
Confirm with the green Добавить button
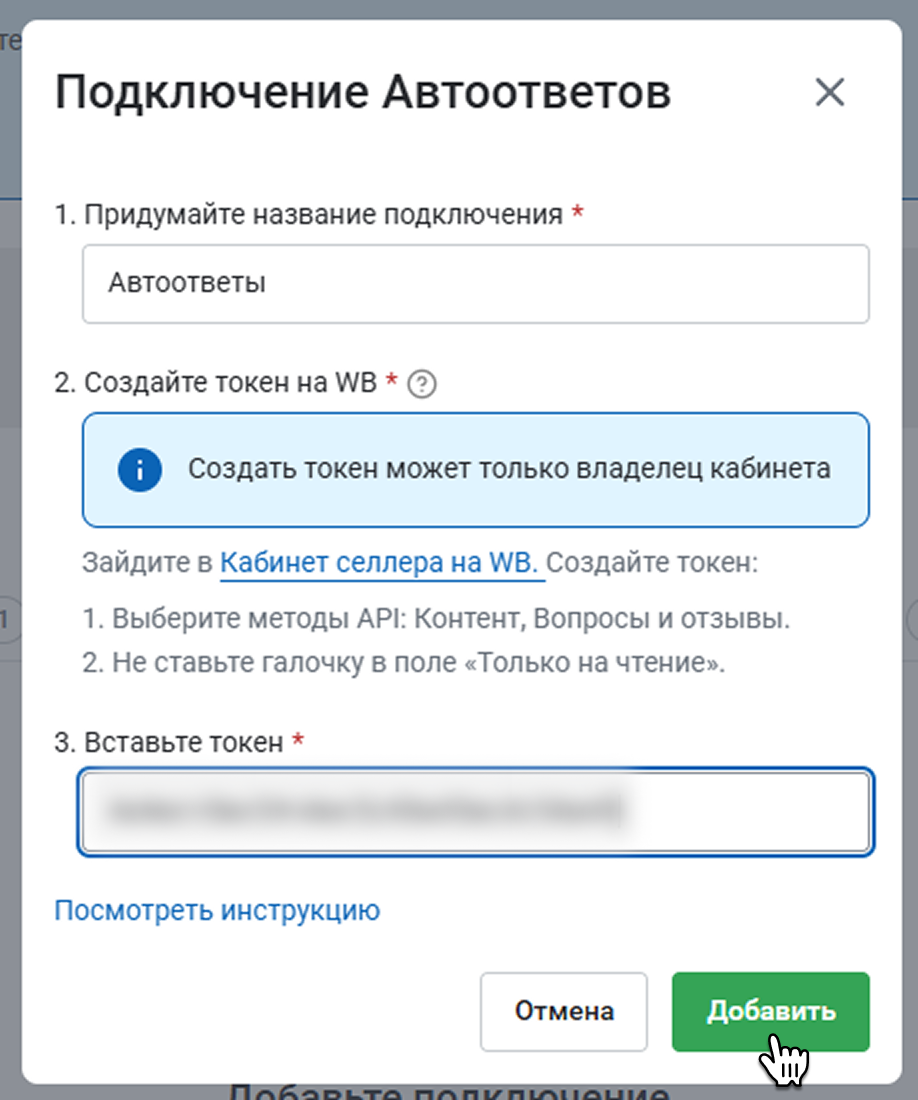coord(771,1011)
